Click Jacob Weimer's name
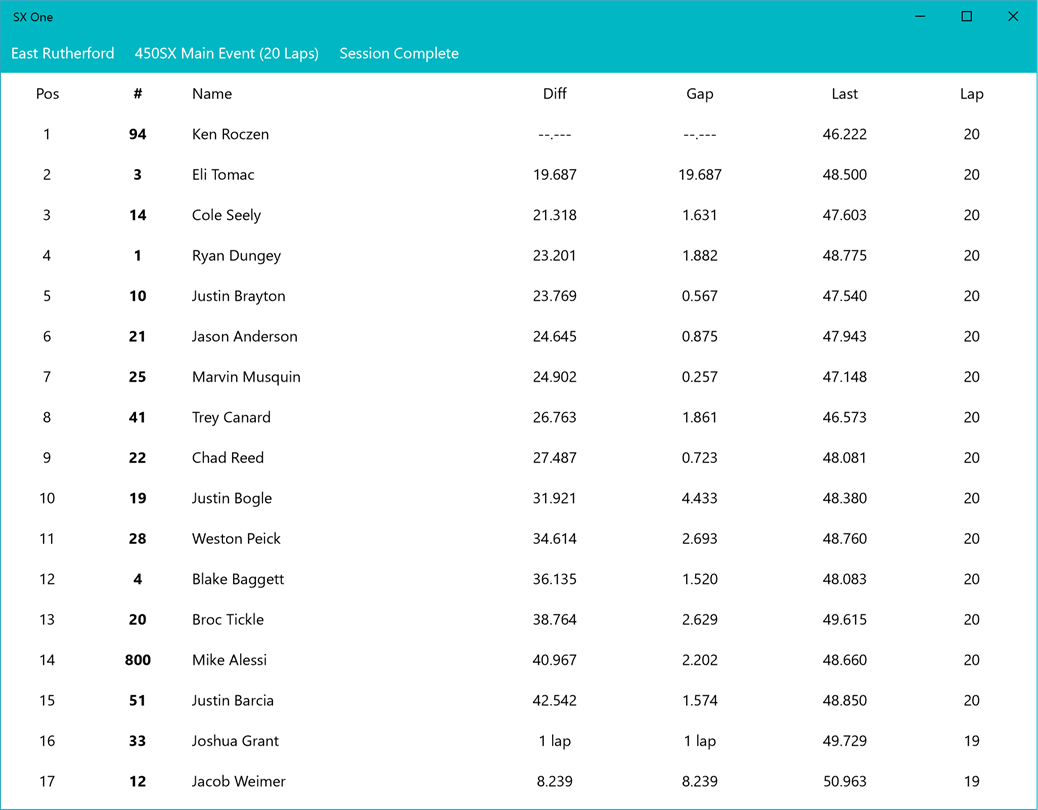 pos(239,782)
